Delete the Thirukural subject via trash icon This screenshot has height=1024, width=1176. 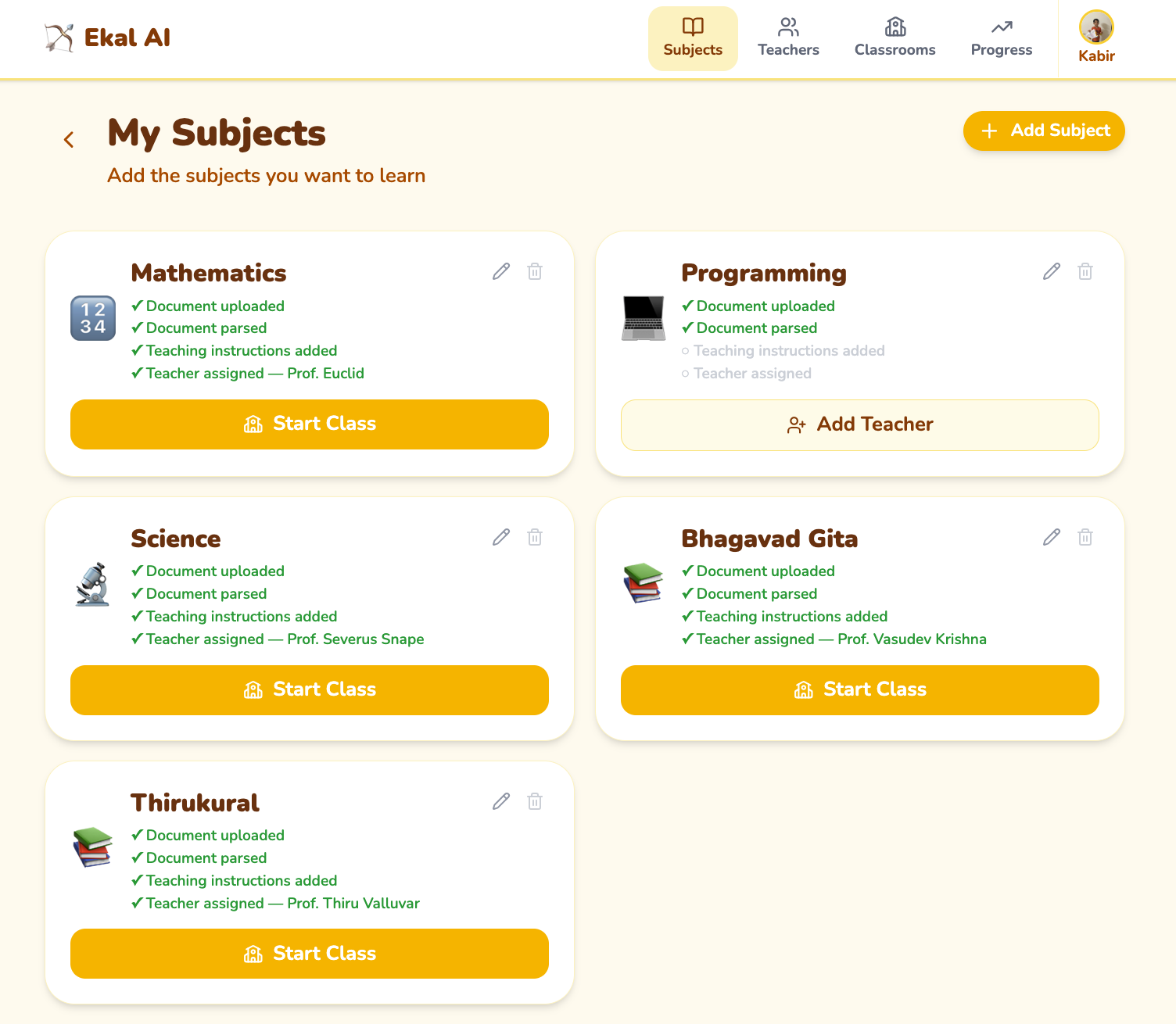[535, 801]
